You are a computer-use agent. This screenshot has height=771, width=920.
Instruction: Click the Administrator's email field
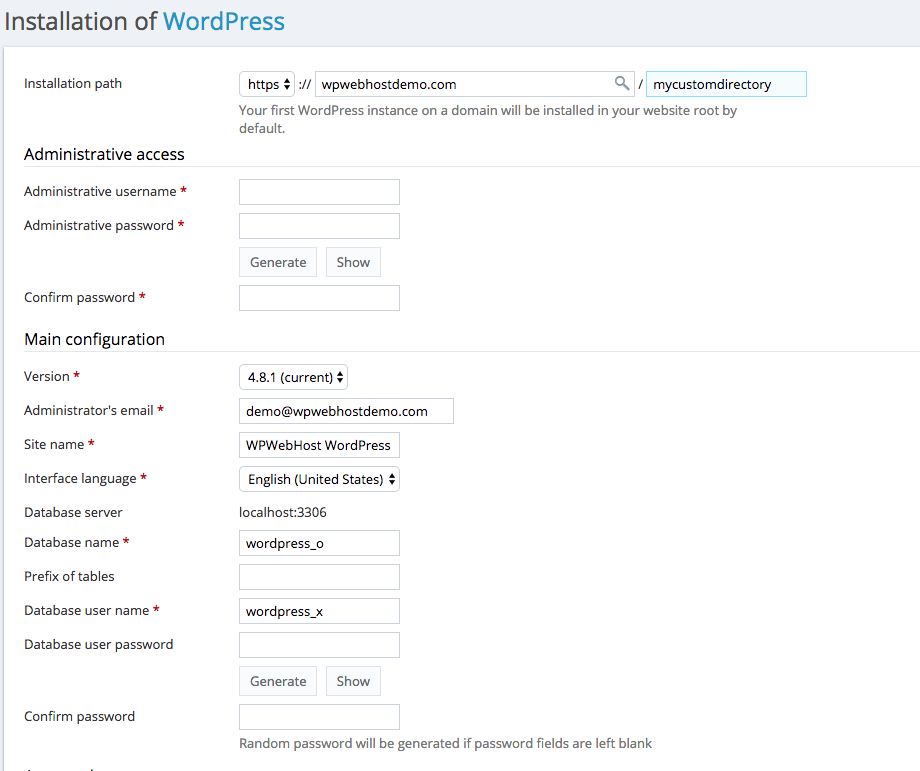pyautogui.click(x=346, y=411)
